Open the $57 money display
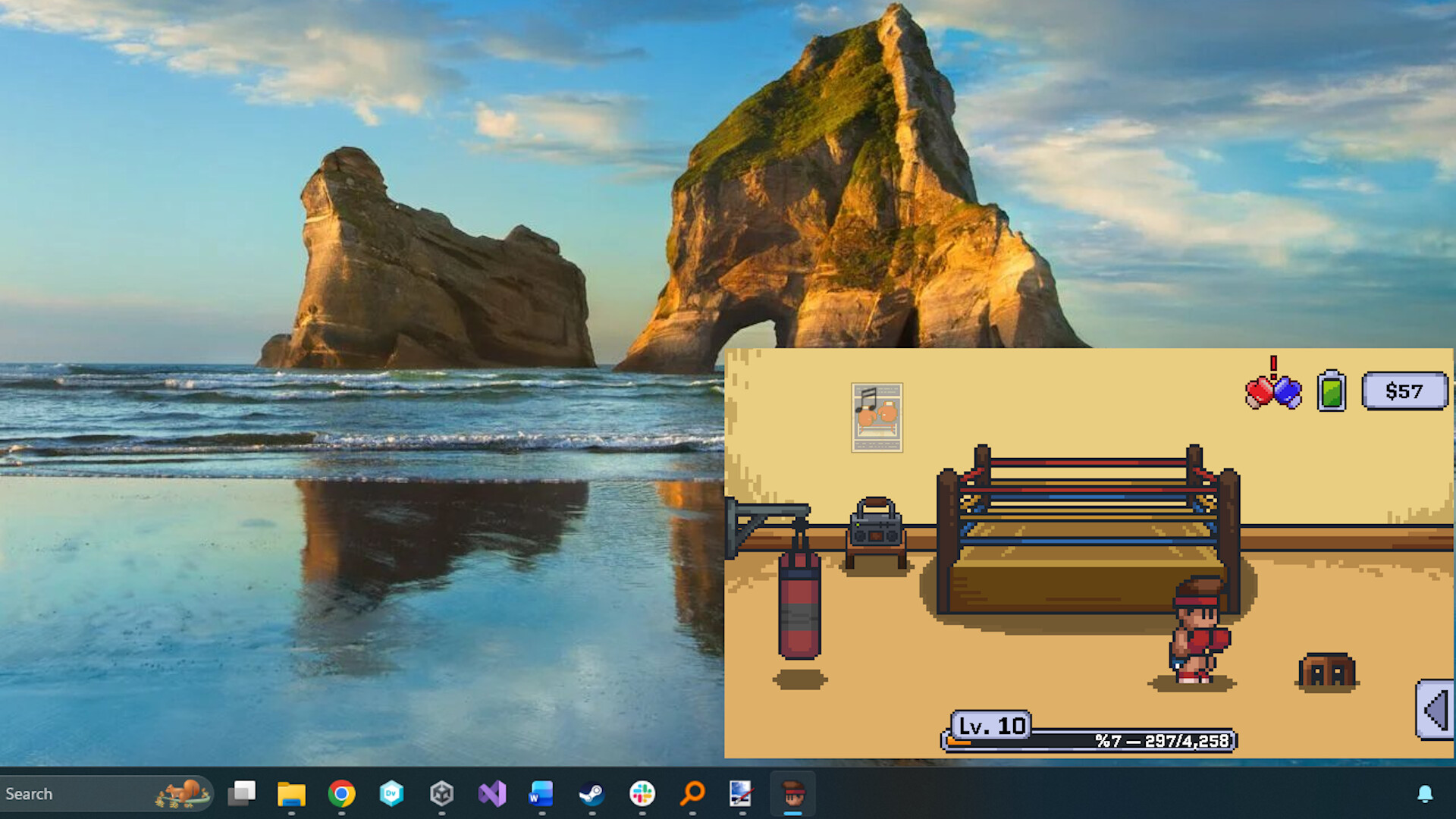 (x=1405, y=391)
